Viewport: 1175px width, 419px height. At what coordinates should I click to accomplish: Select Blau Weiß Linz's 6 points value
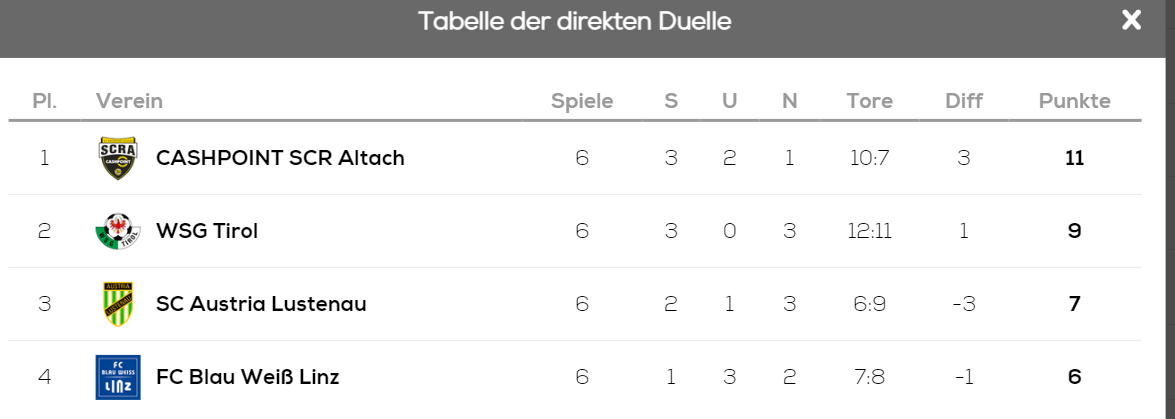click(x=1075, y=377)
